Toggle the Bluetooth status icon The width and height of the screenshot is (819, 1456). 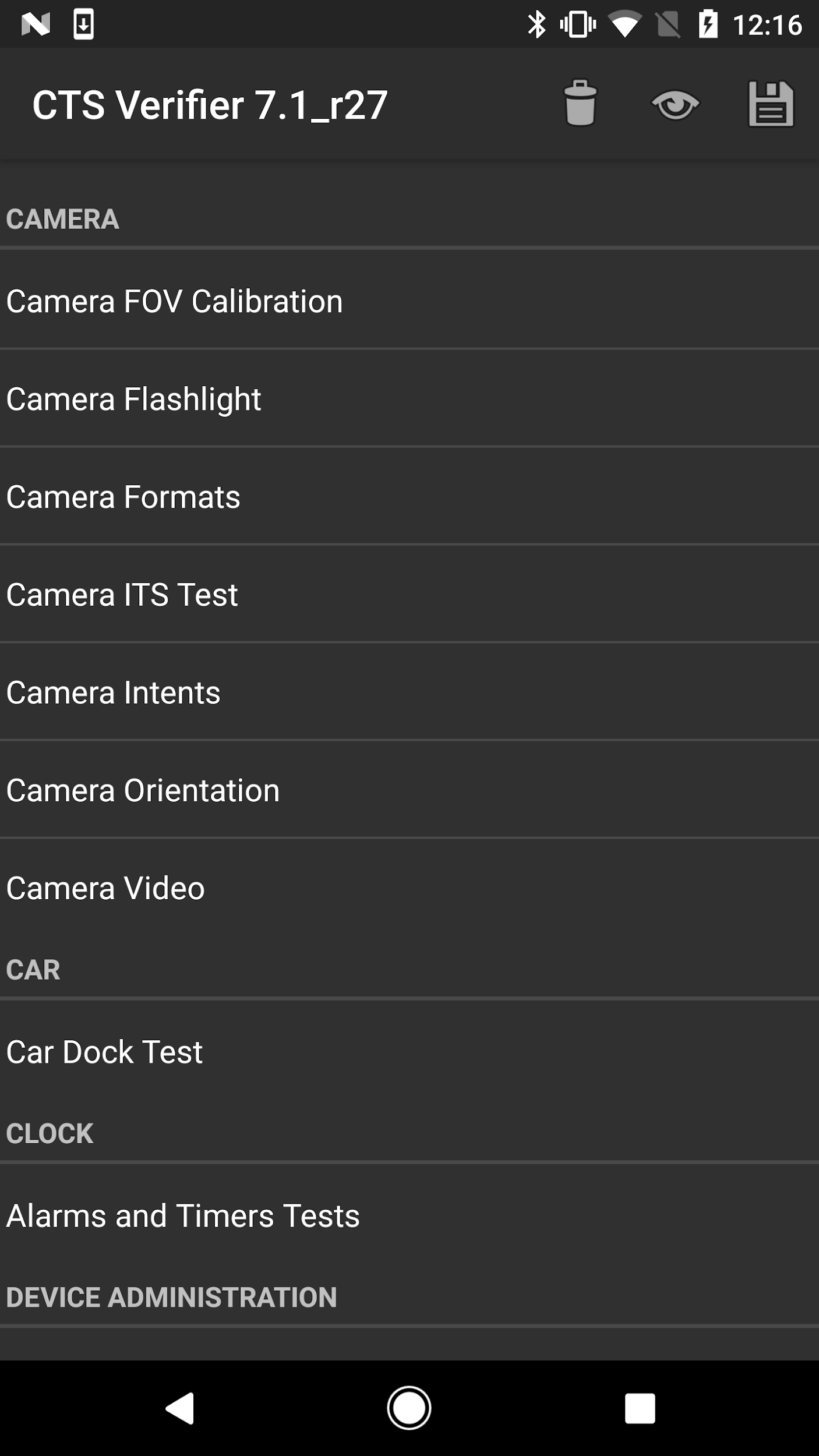537,24
